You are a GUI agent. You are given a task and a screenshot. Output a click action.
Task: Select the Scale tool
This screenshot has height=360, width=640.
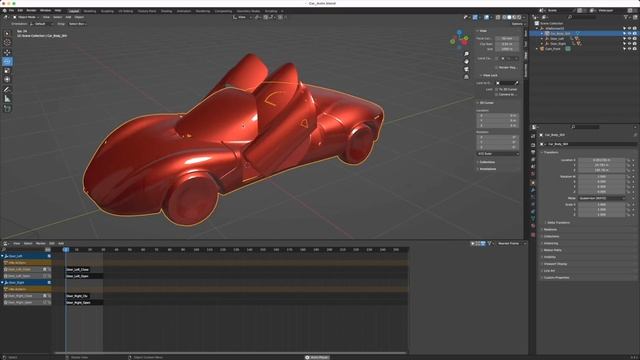pos(7,71)
